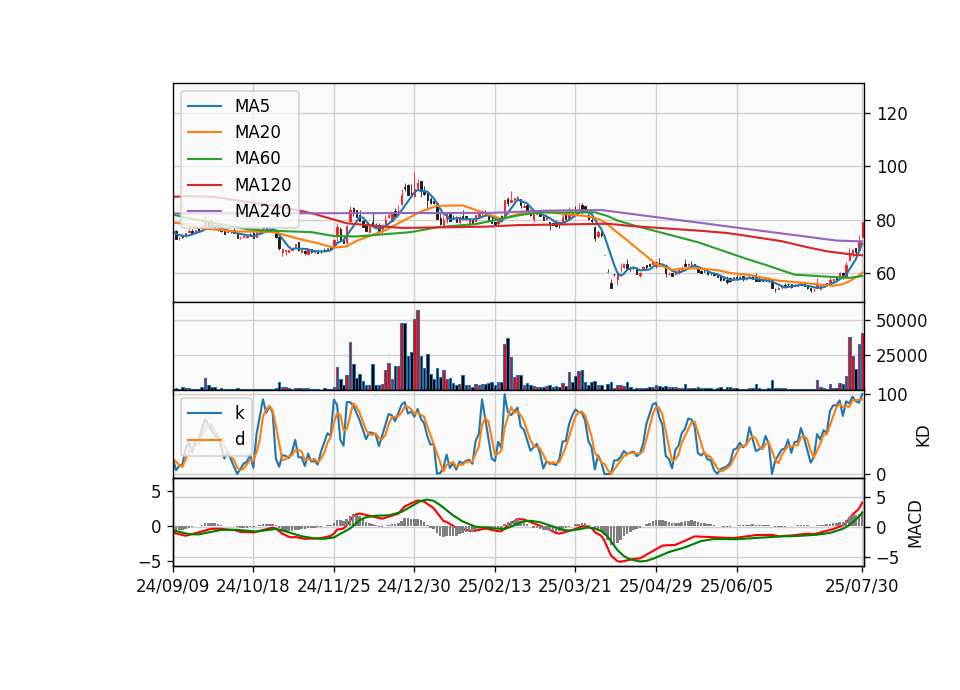The image size is (960, 690).
Task: Click the 50000 volume axis tick label
Action: [x=902, y=321]
